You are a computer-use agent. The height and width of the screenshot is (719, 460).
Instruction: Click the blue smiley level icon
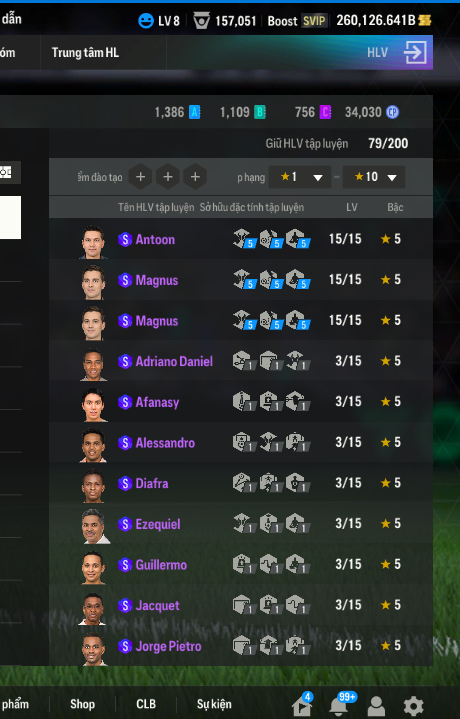146,21
